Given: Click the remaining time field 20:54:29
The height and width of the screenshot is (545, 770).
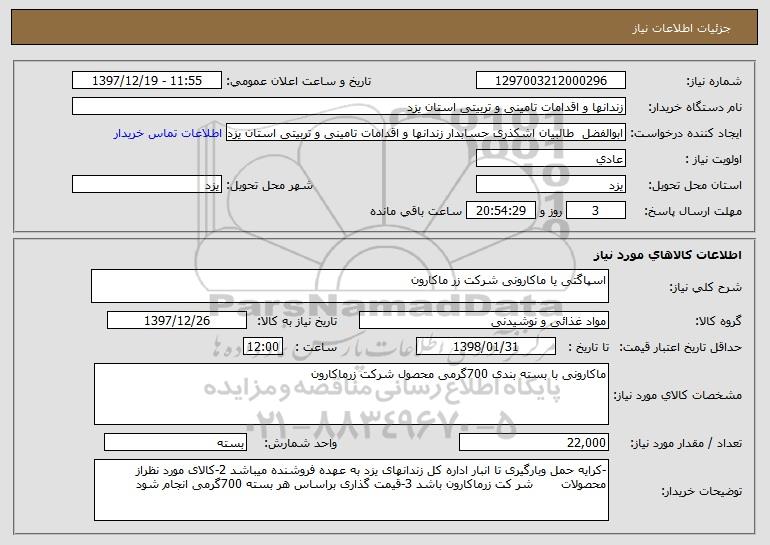Looking at the screenshot, I should pos(500,211).
